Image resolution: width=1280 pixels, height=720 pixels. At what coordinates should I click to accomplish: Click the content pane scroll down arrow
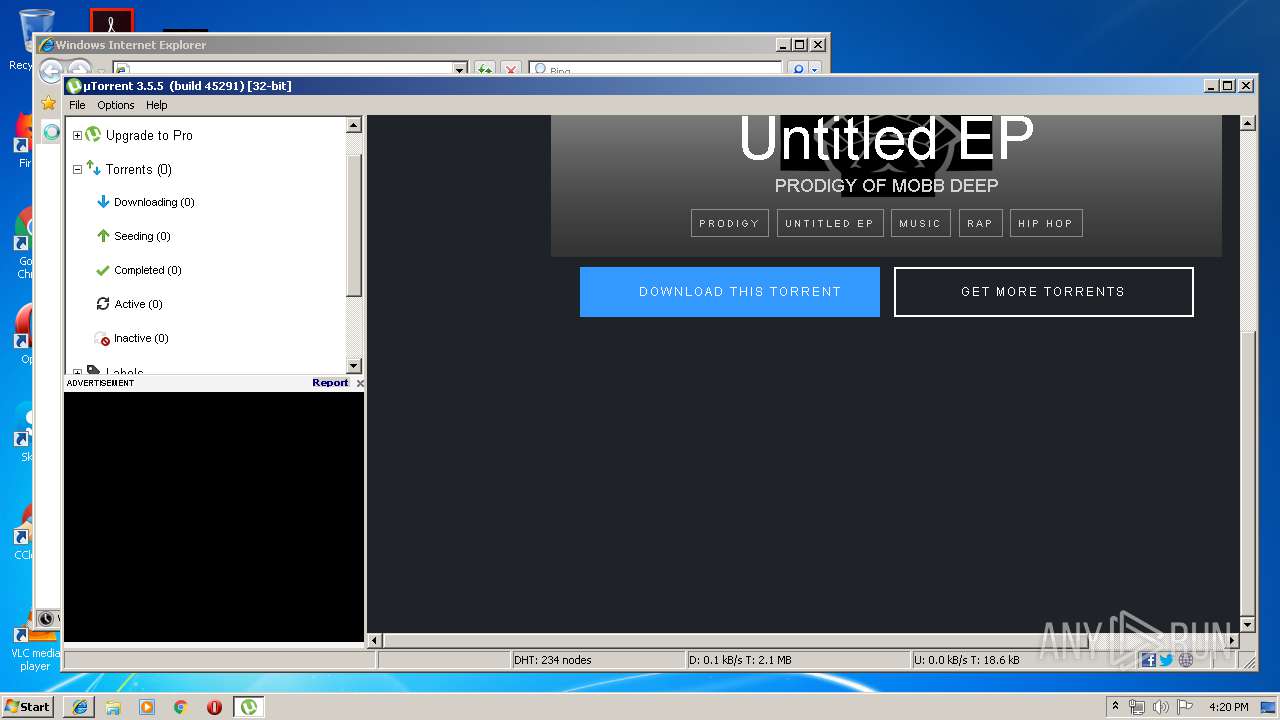[1247, 624]
